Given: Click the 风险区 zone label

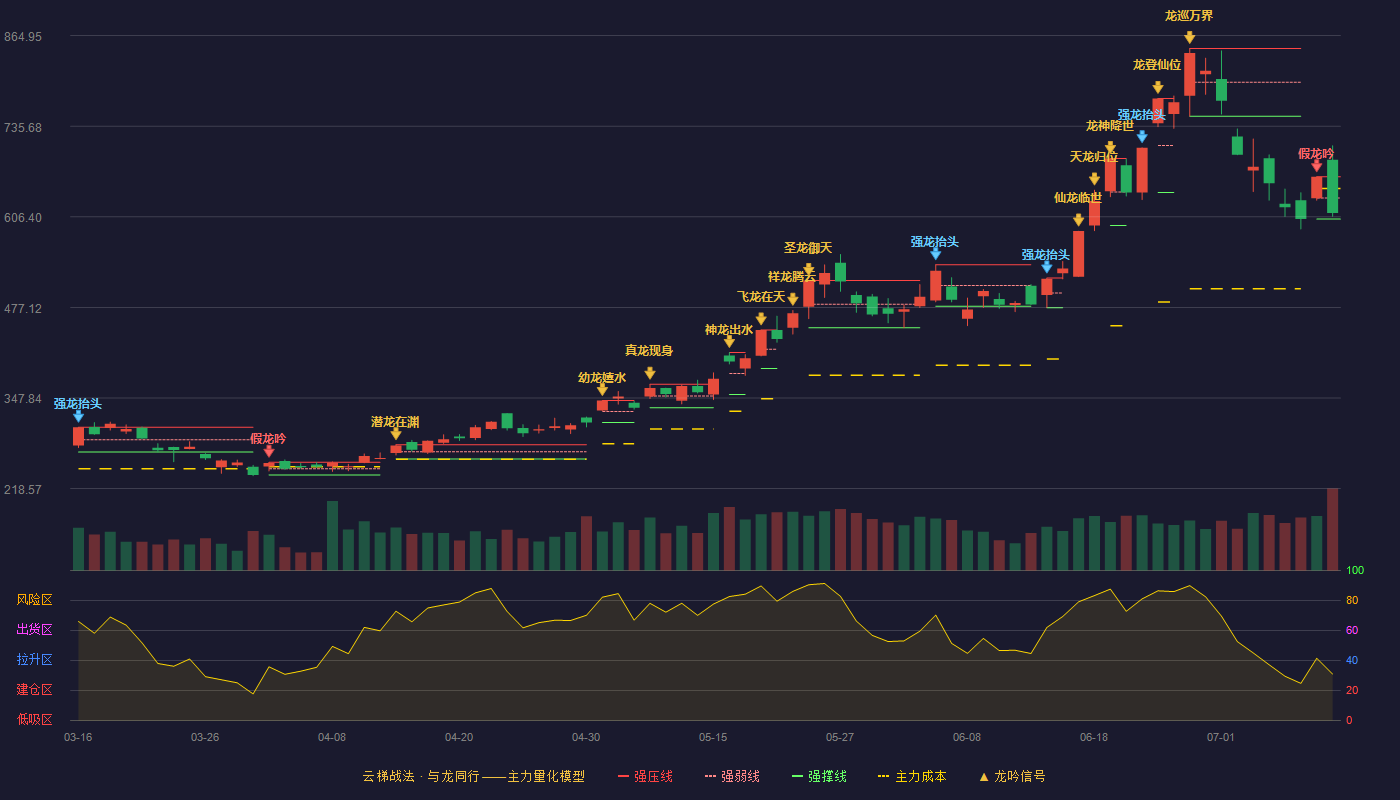Looking at the screenshot, I should 35,600.
